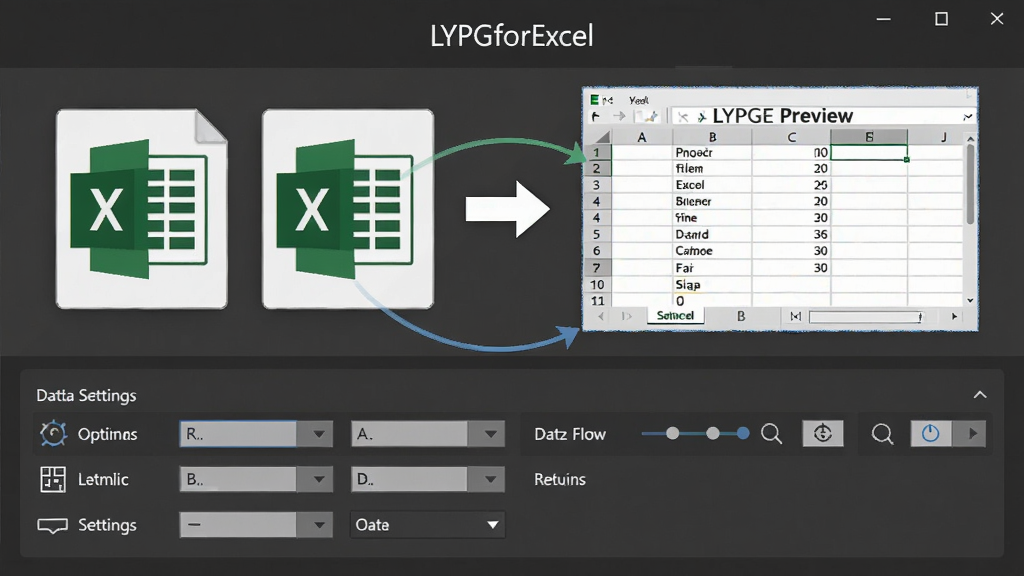
Task: Click the Settings label in the bottom row
Action: [x=107, y=525]
